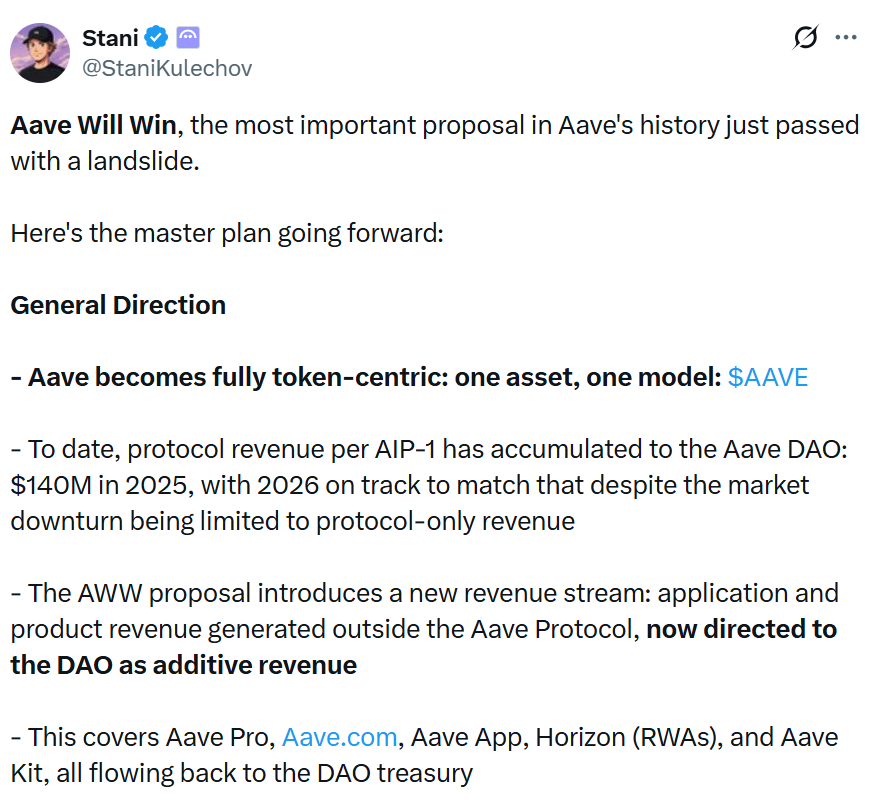The image size is (878, 808).
Task: Click the Grok icon on the post
Action: [805, 38]
